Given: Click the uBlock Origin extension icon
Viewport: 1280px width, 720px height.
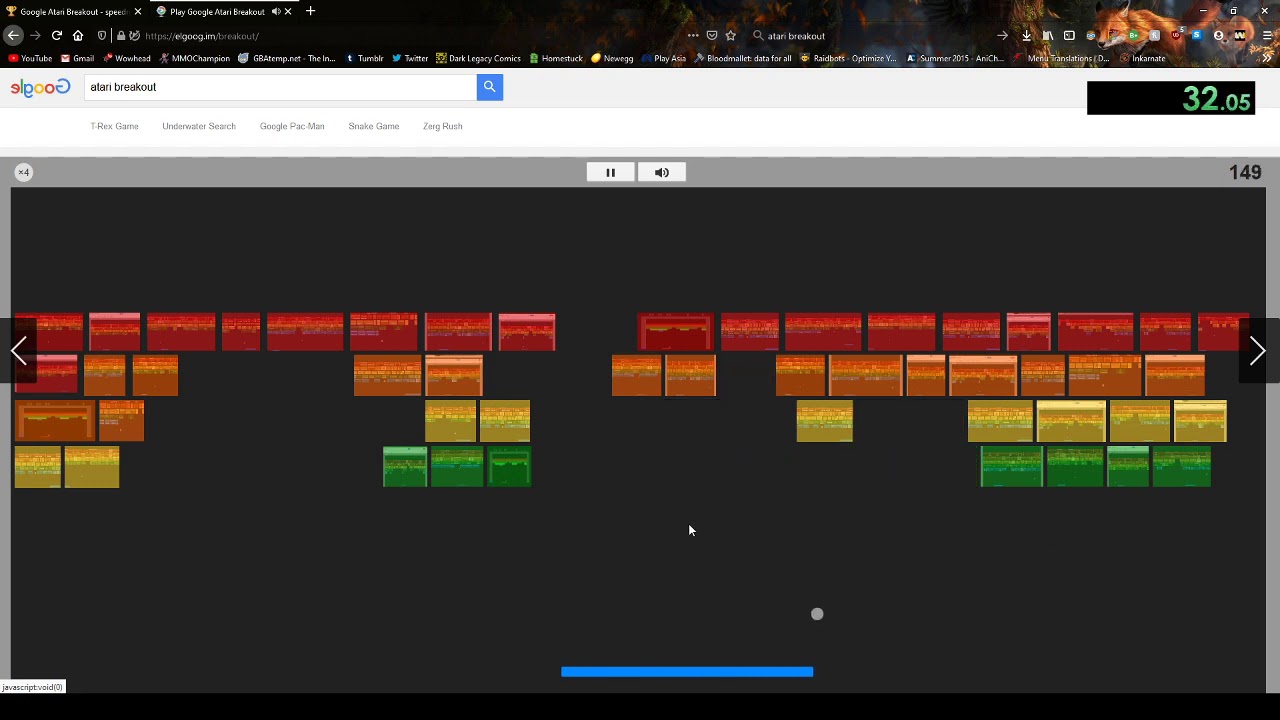Looking at the screenshot, I should point(1175,36).
